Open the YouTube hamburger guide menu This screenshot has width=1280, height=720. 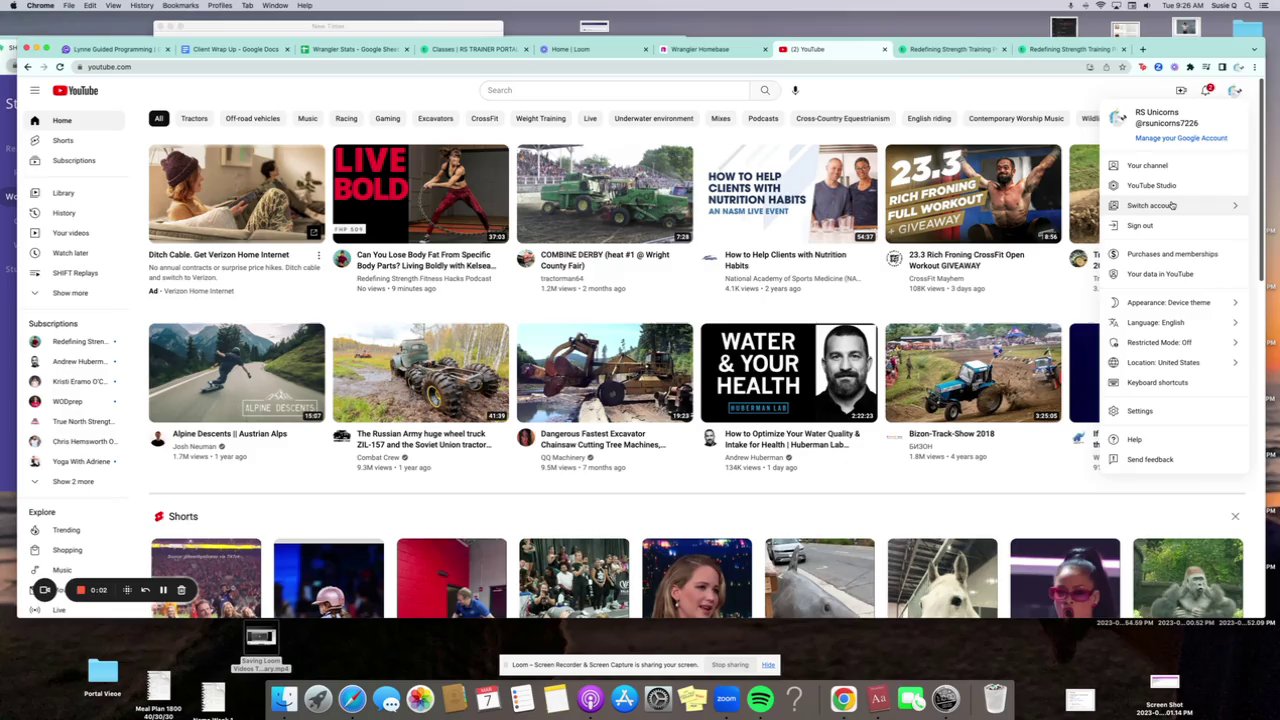point(34,90)
